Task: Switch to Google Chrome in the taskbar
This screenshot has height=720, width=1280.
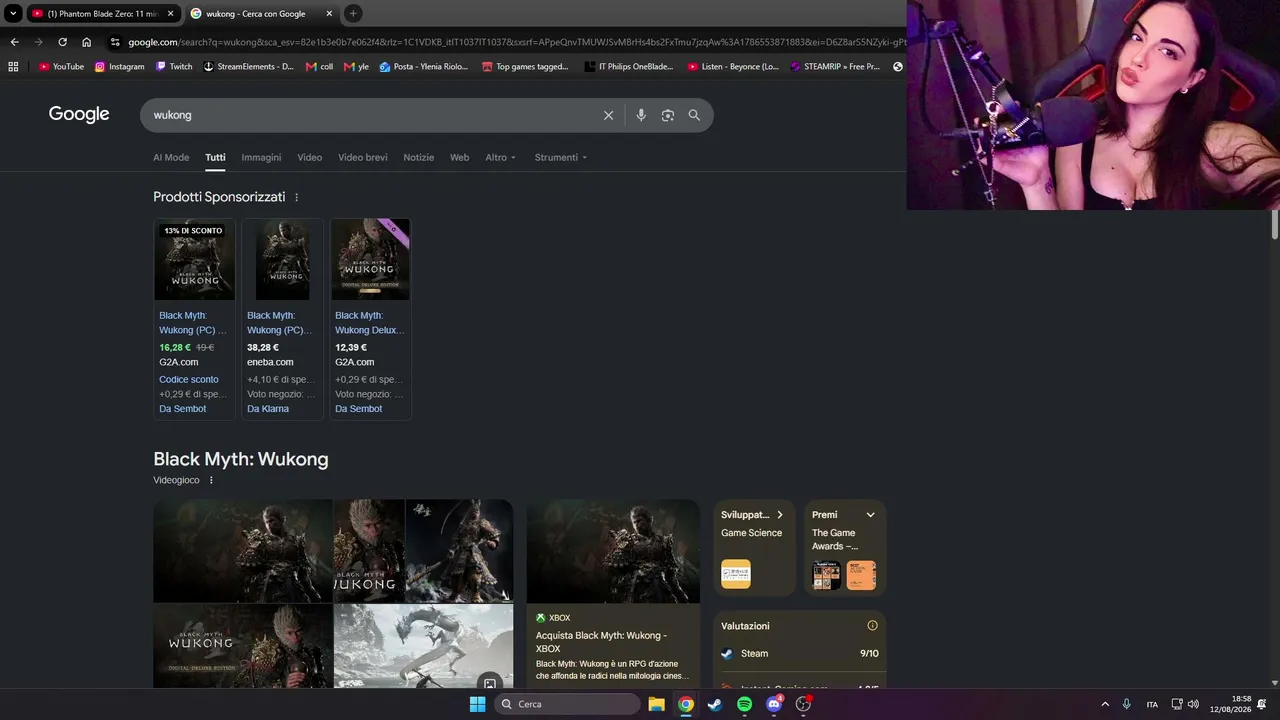Action: 686,704
